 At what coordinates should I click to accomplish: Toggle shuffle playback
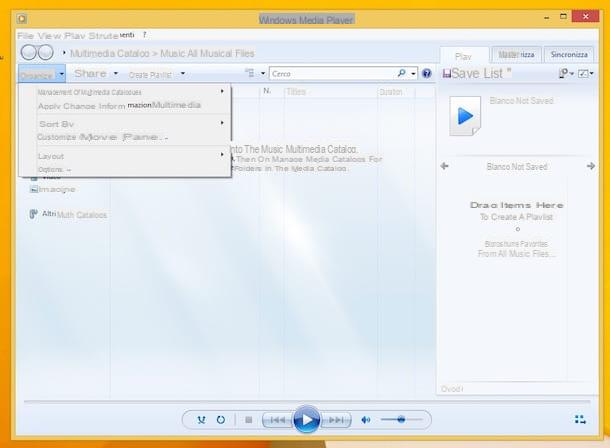201,420
